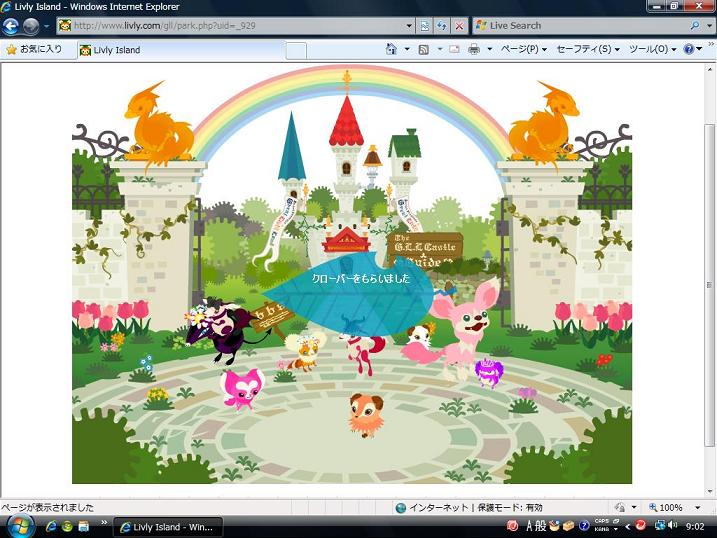
Task: Click the orange pet at circle center
Action: pyautogui.click(x=365, y=415)
